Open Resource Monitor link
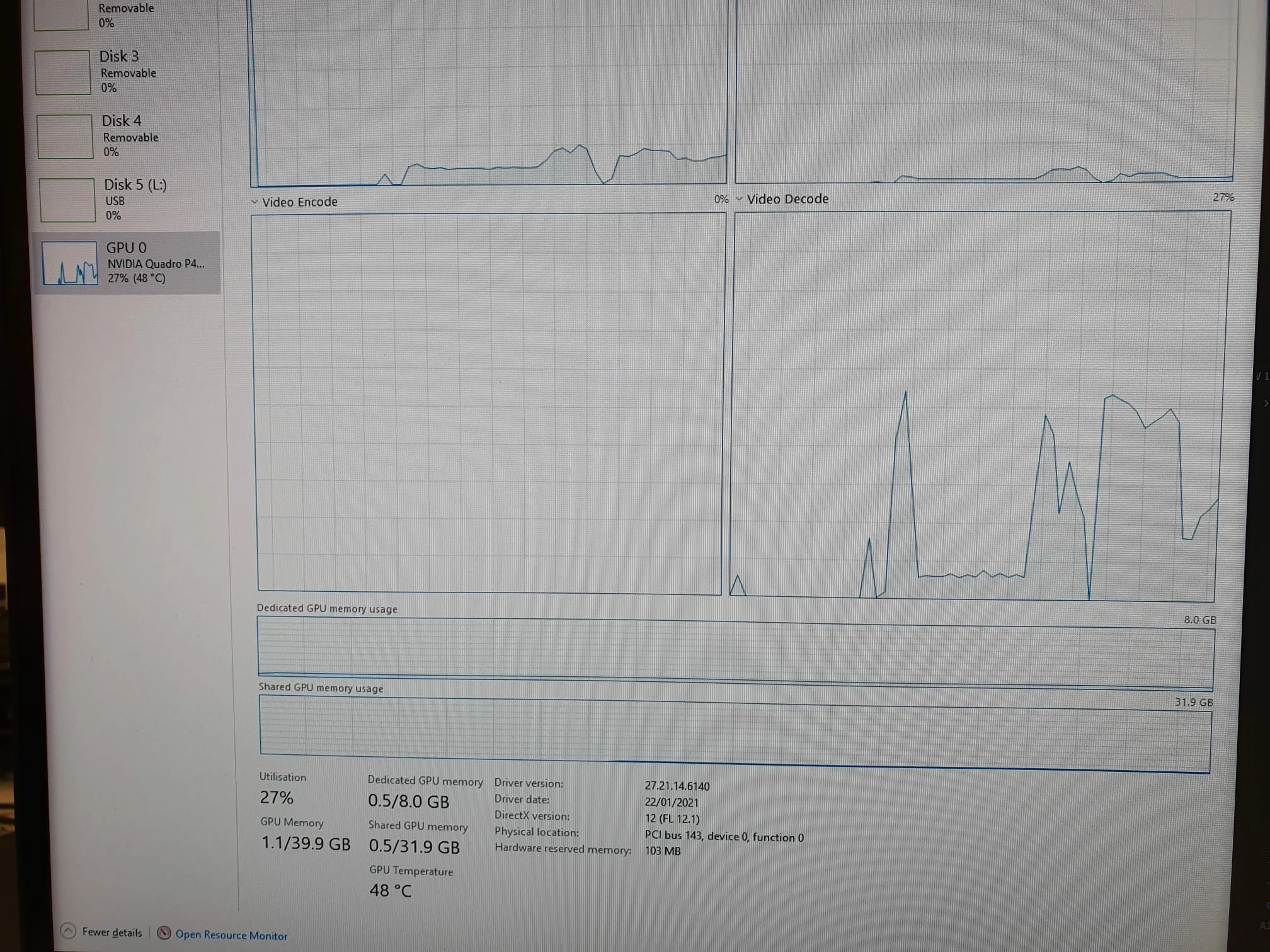Viewport: 1270px width, 952px height. click(x=231, y=935)
